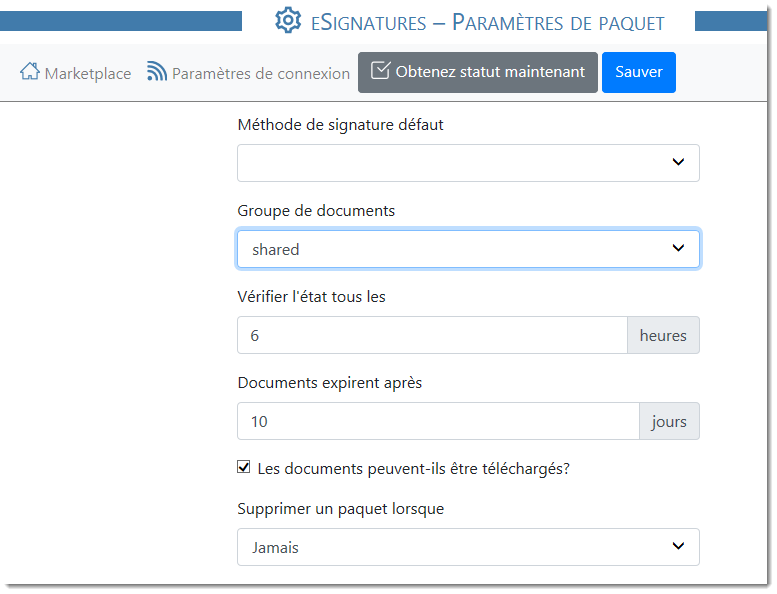Open Paramètres de connexion

[260, 73]
